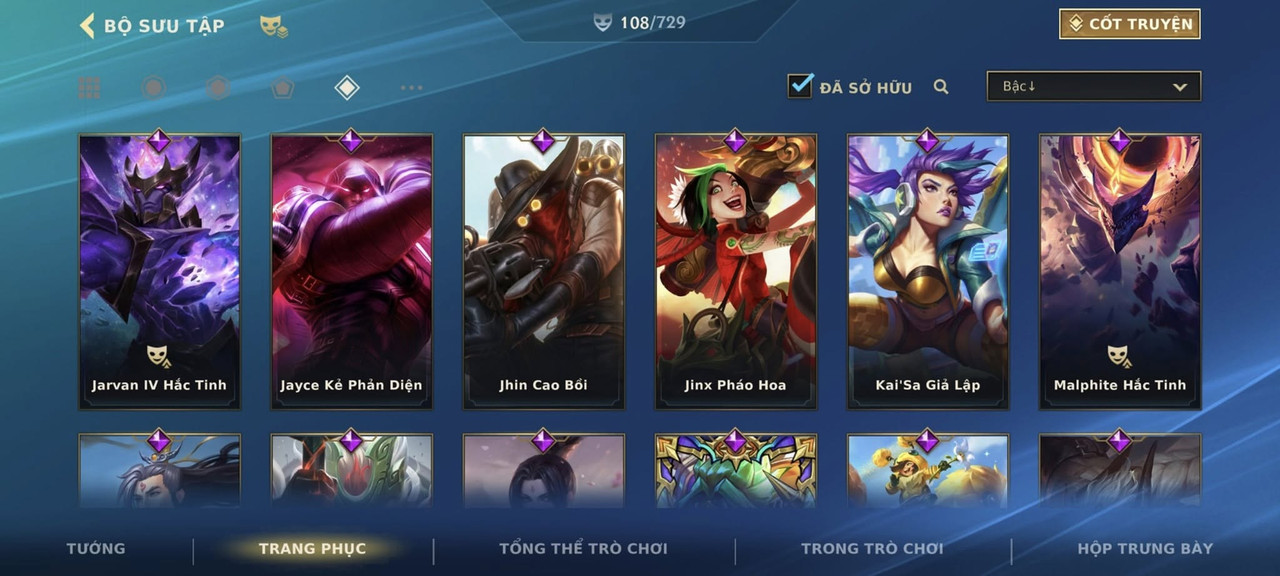Open the Jinx Pháo Hoa skin card
Image resolution: width=1280 pixels, height=576 pixels.
click(736, 272)
